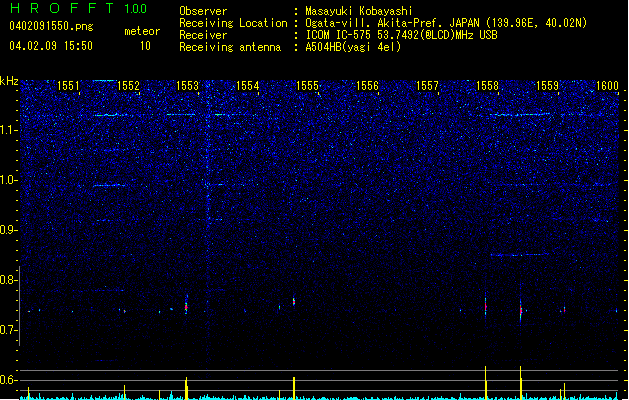Click the 1.1 kHz frequency label
The width and height of the screenshot is (629, 400).
[x=9, y=130]
